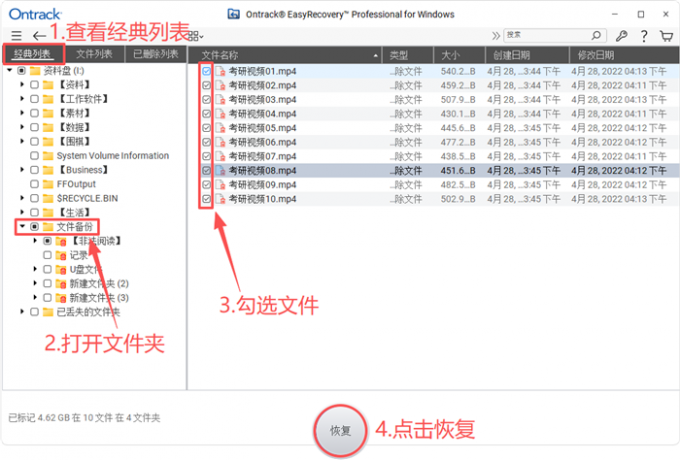Expand the 【工作软件】 folder
Image resolution: width=680 pixels, height=460 pixels.
22,99
